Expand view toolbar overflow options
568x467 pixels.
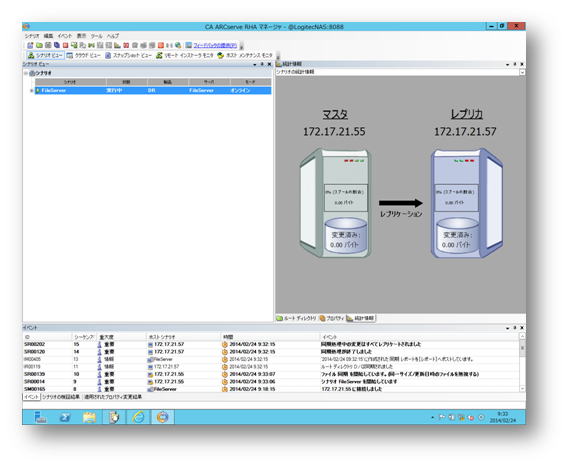pos(278,56)
